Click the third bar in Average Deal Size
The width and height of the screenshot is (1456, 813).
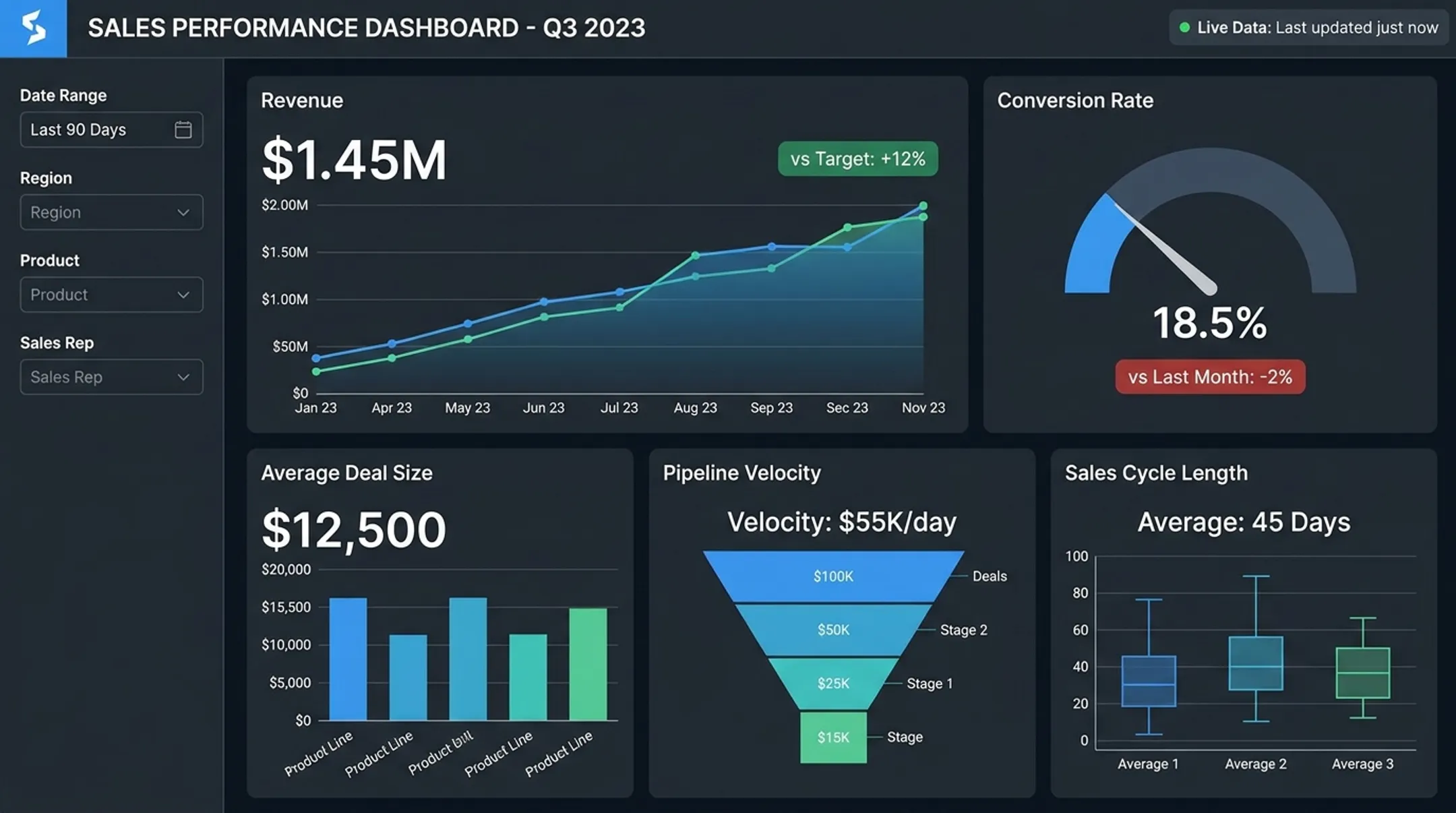pos(468,659)
